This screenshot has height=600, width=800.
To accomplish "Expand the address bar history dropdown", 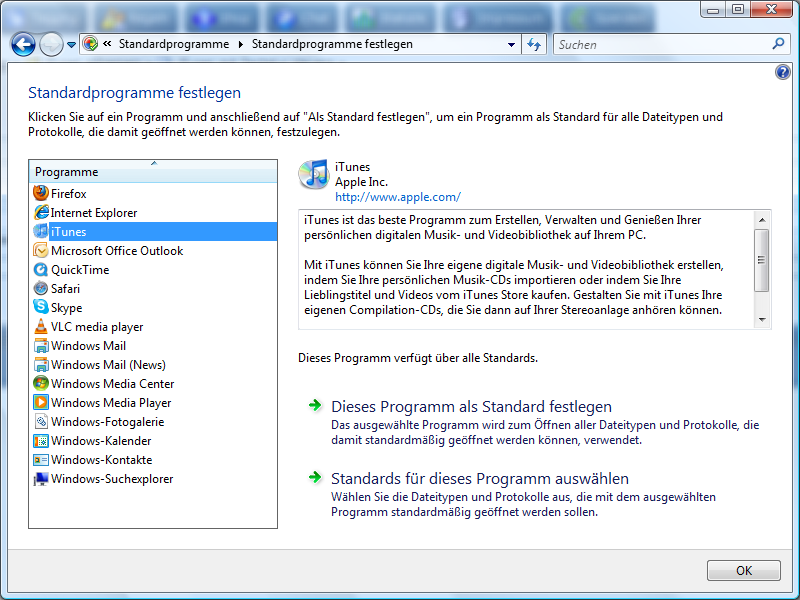I will pos(511,44).
